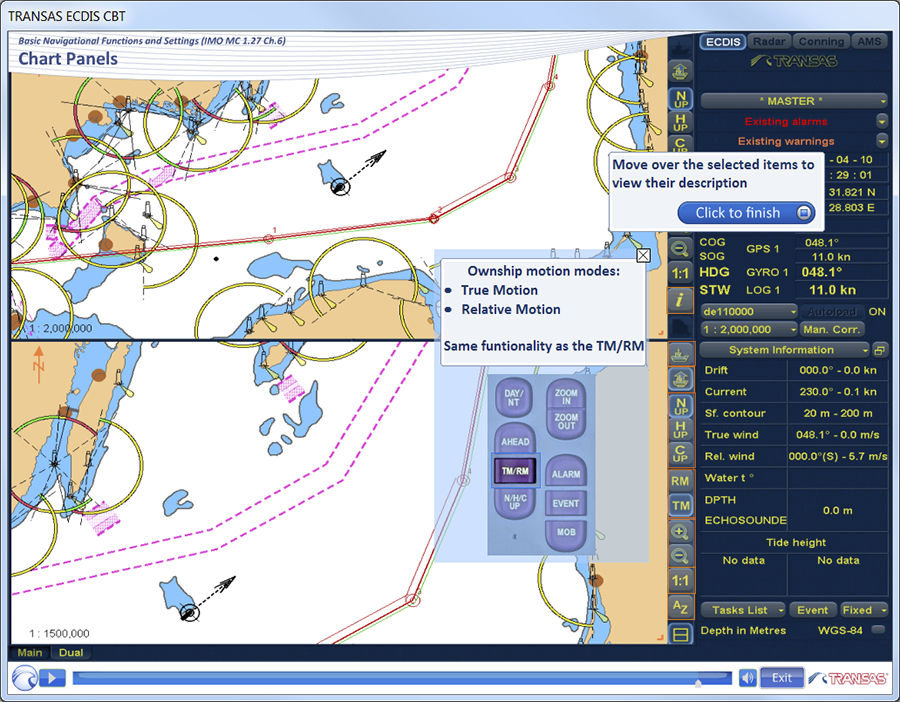Click the Click to finish button

[746, 213]
